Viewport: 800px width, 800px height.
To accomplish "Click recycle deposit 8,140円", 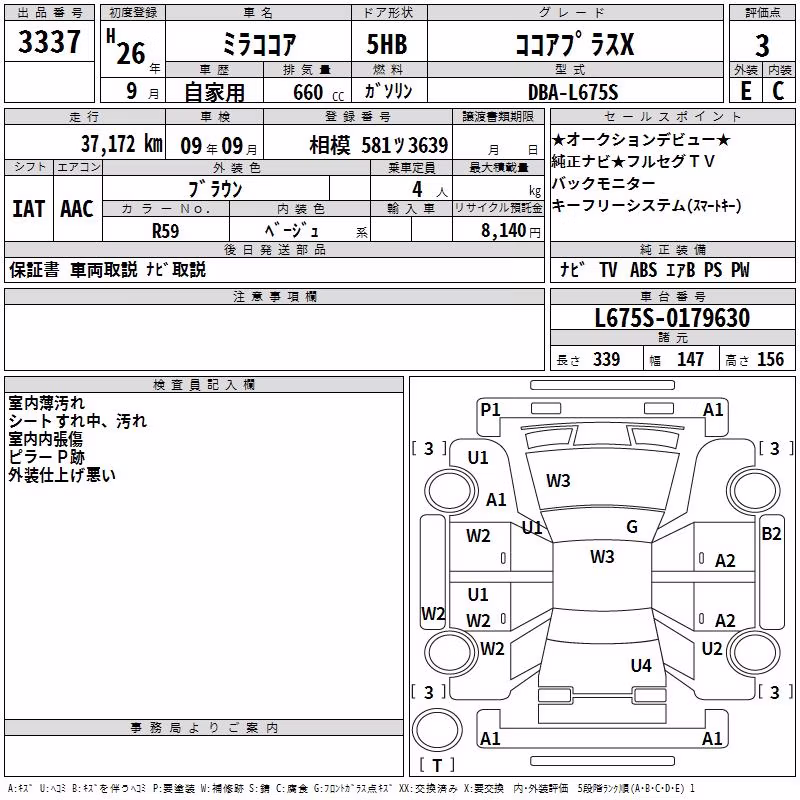I will click(x=510, y=231).
